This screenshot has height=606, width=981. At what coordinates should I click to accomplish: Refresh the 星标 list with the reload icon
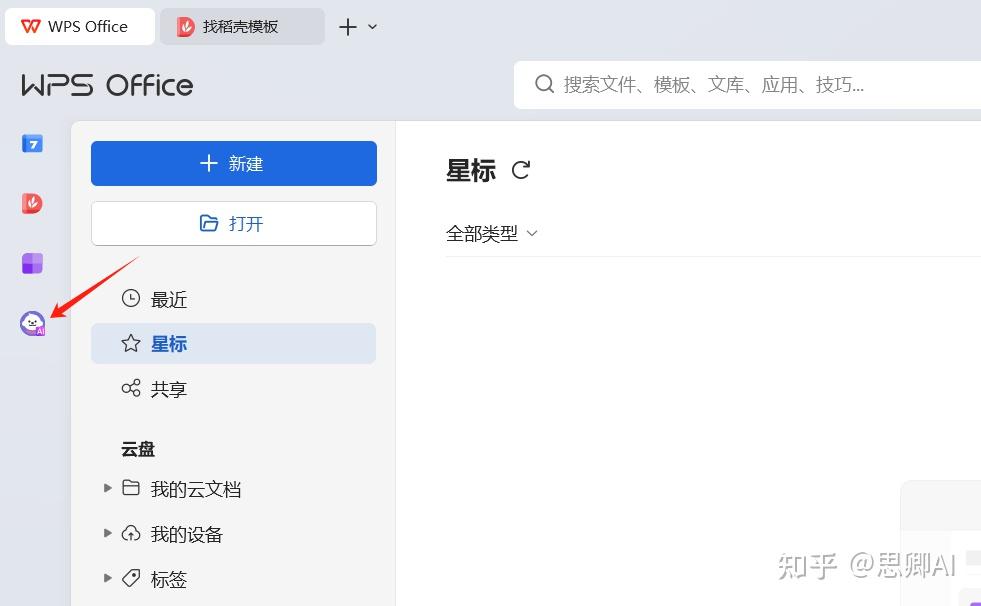pyautogui.click(x=520, y=170)
